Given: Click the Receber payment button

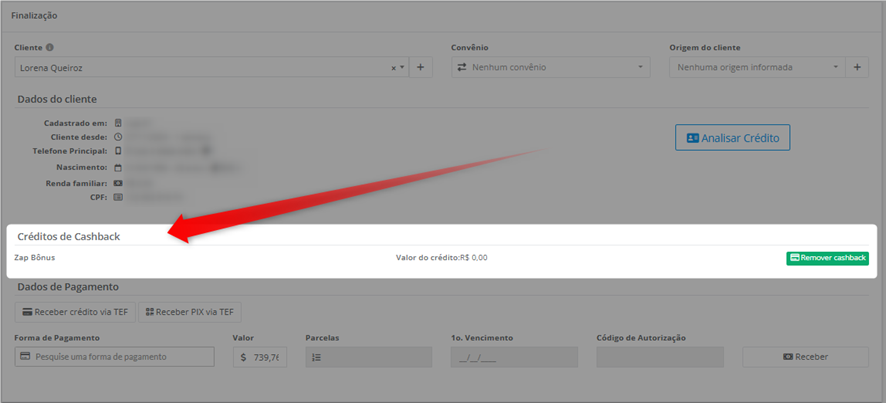Looking at the screenshot, I should [805, 357].
